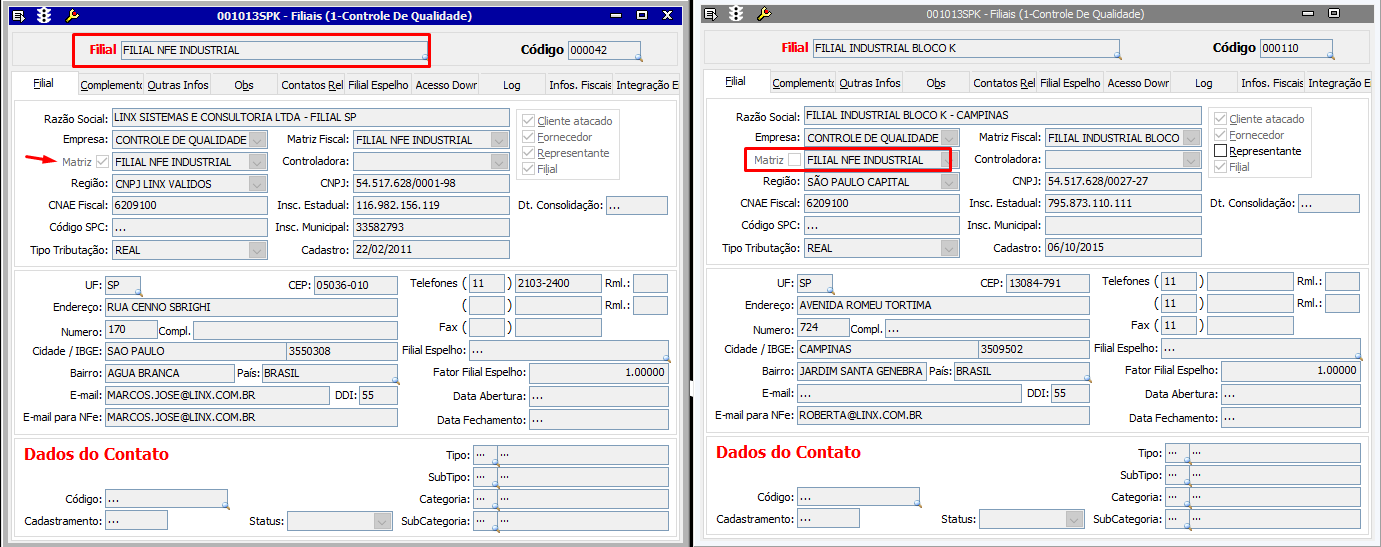This screenshot has width=1381, height=547.
Task: Open Controladora dropdown in left window
Action: pyautogui.click(x=500, y=162)
